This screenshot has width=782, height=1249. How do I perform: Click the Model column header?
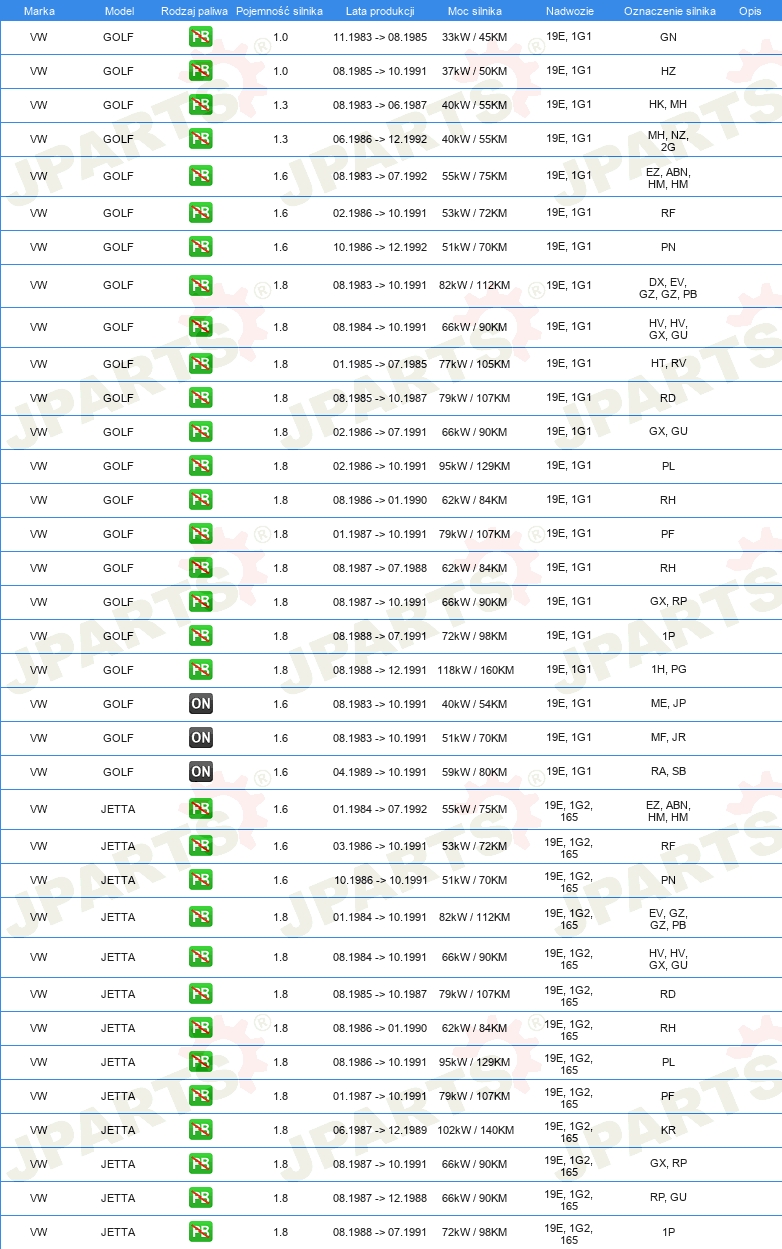coord(118,10)
